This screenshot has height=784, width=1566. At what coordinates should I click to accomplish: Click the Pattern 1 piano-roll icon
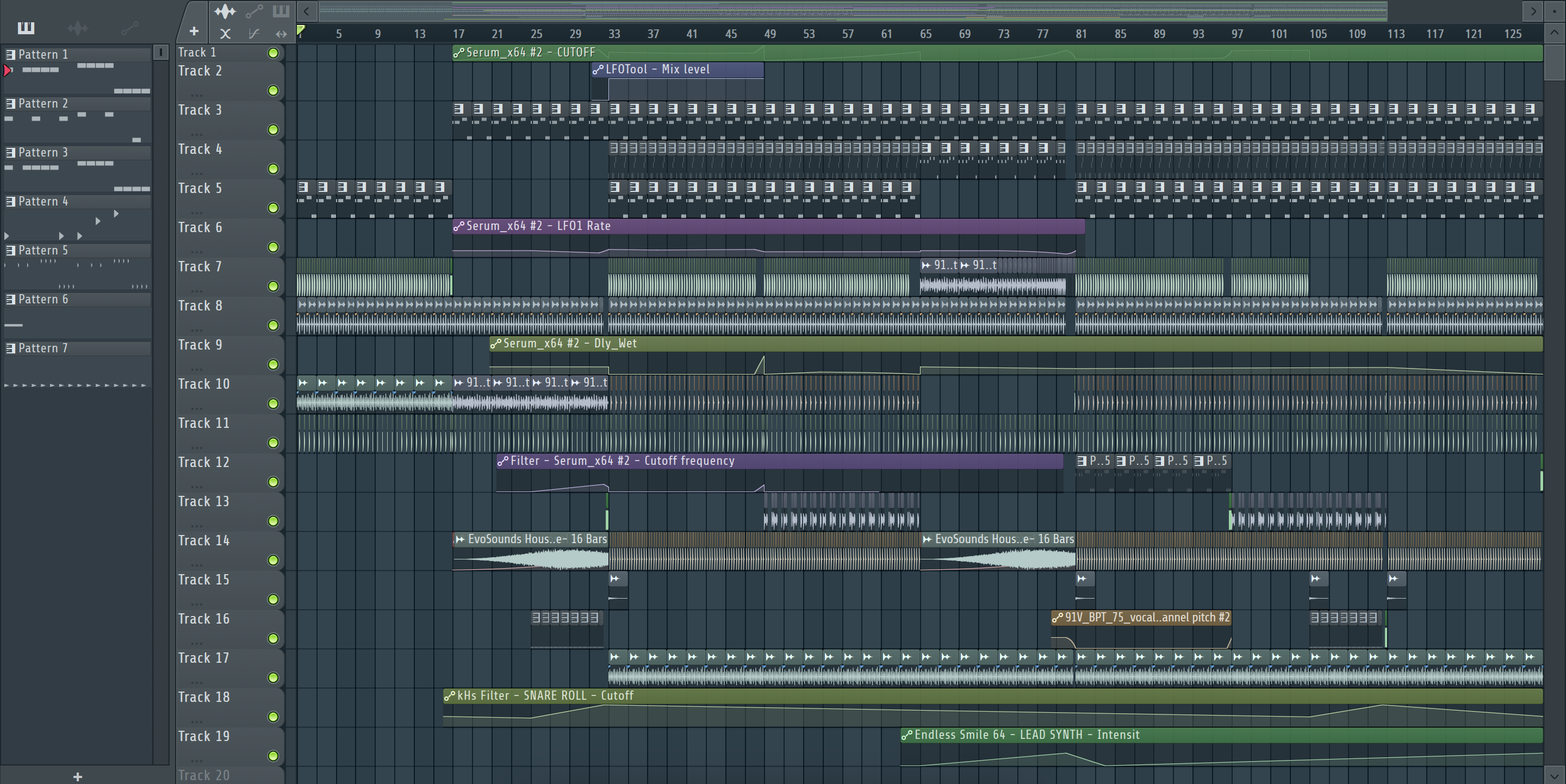(x=10, y=54)
